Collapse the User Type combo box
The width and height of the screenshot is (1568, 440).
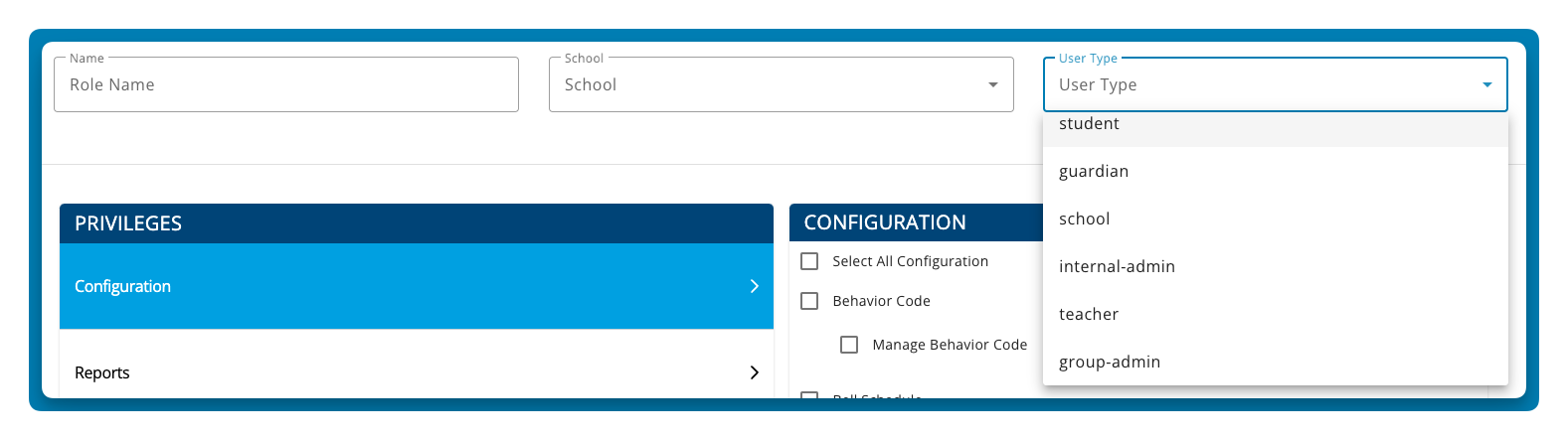1276,84
